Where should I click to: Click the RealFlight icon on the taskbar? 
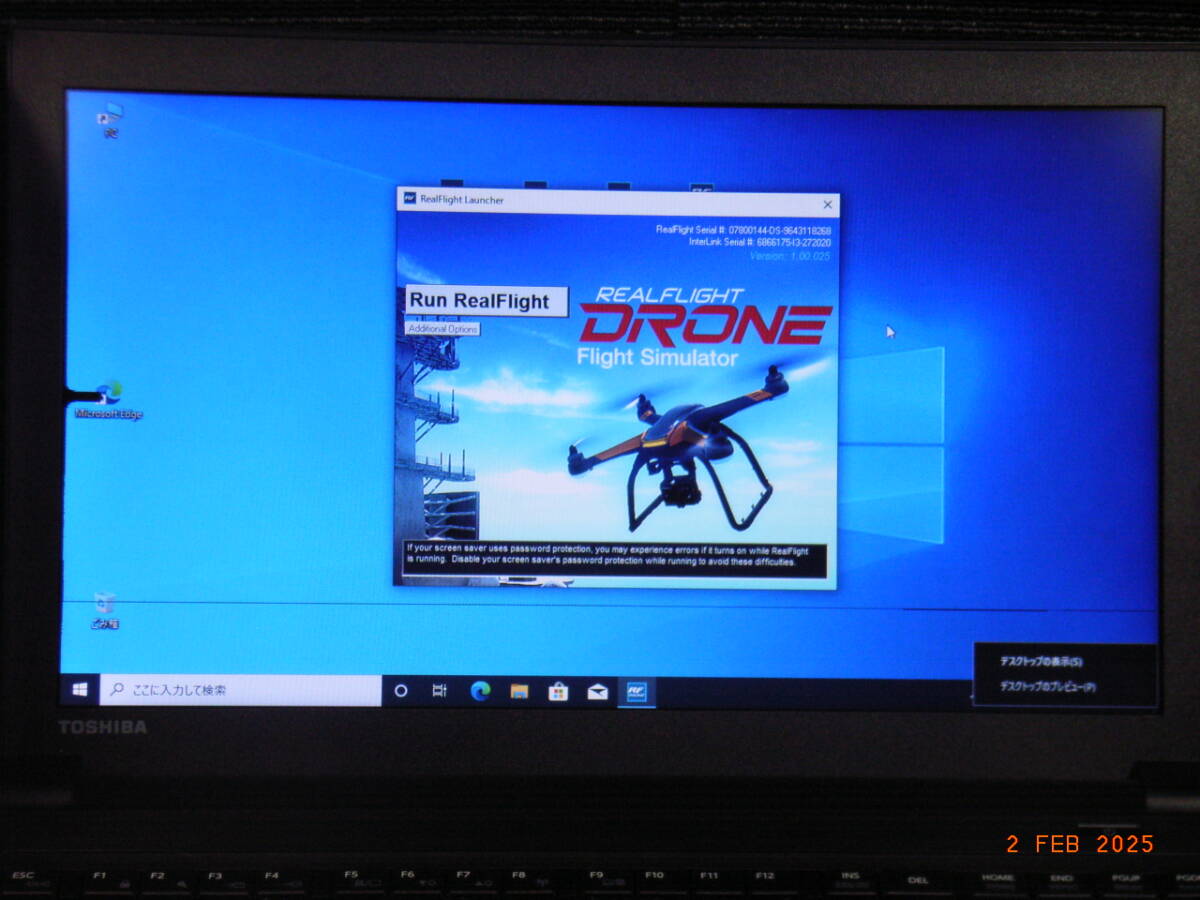coord(636,690)
